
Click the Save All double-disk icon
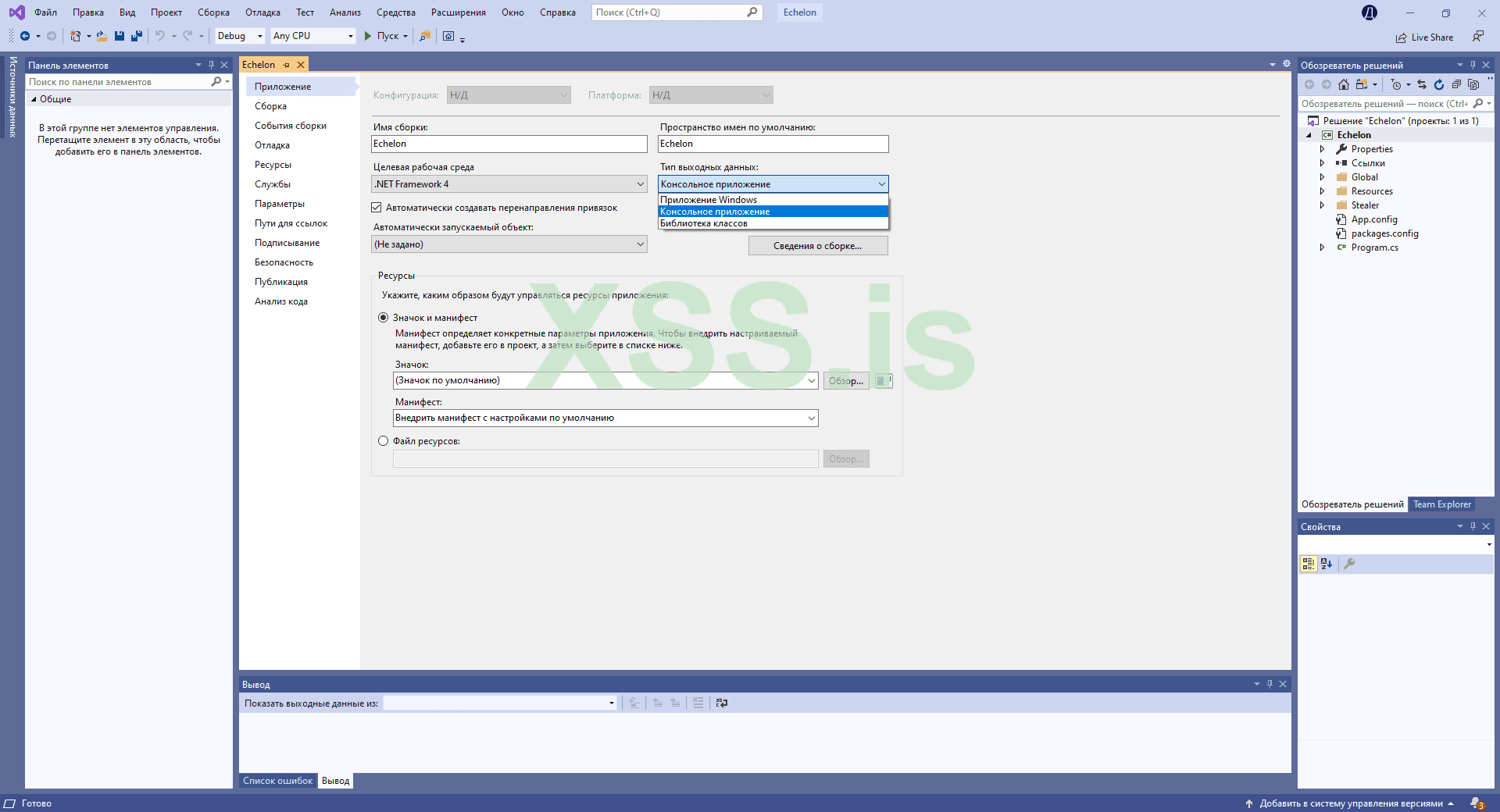(x=137, y=36)
